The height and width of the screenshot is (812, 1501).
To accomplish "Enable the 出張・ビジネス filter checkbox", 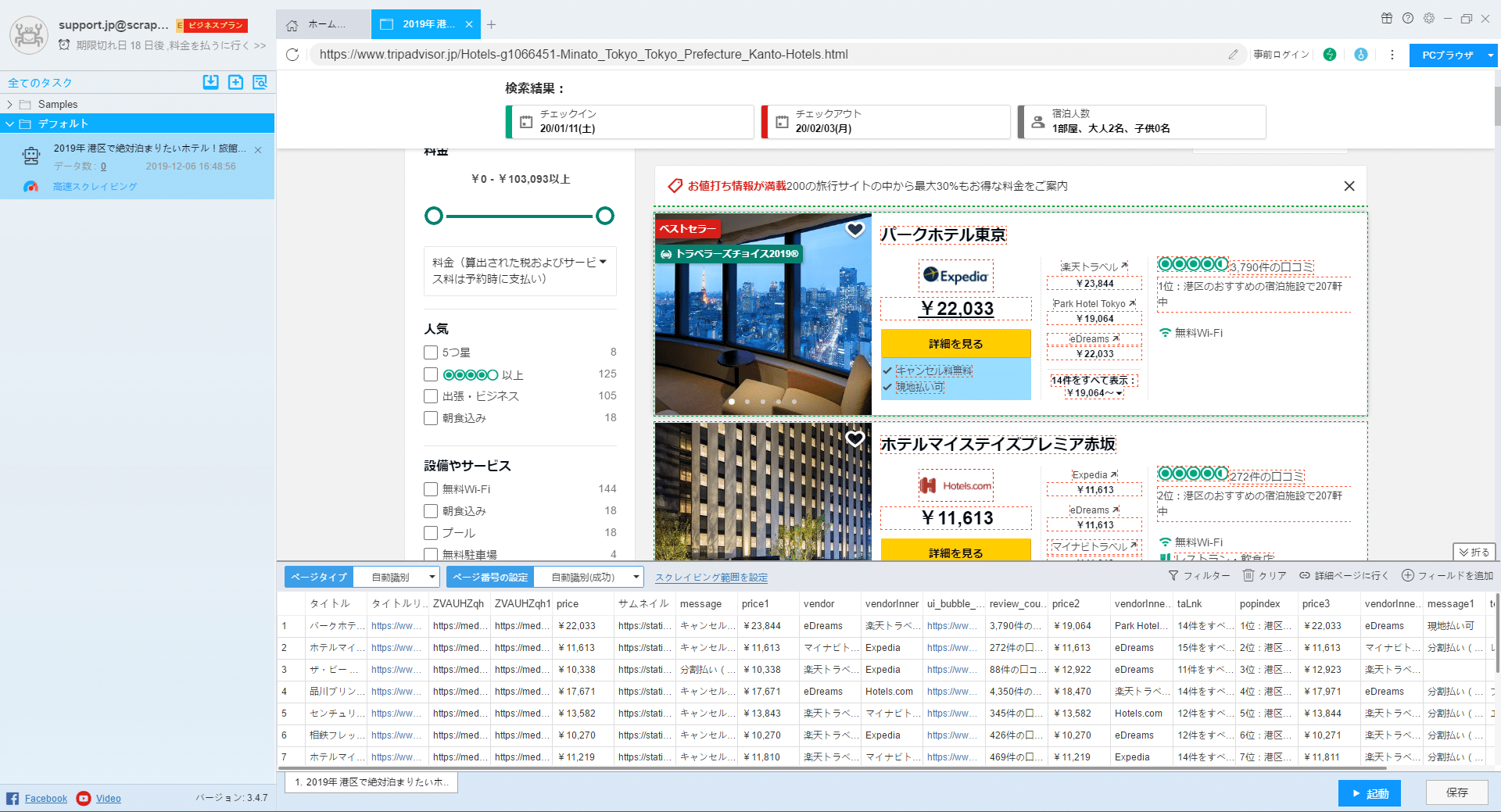I will click(x=431, y=396).
